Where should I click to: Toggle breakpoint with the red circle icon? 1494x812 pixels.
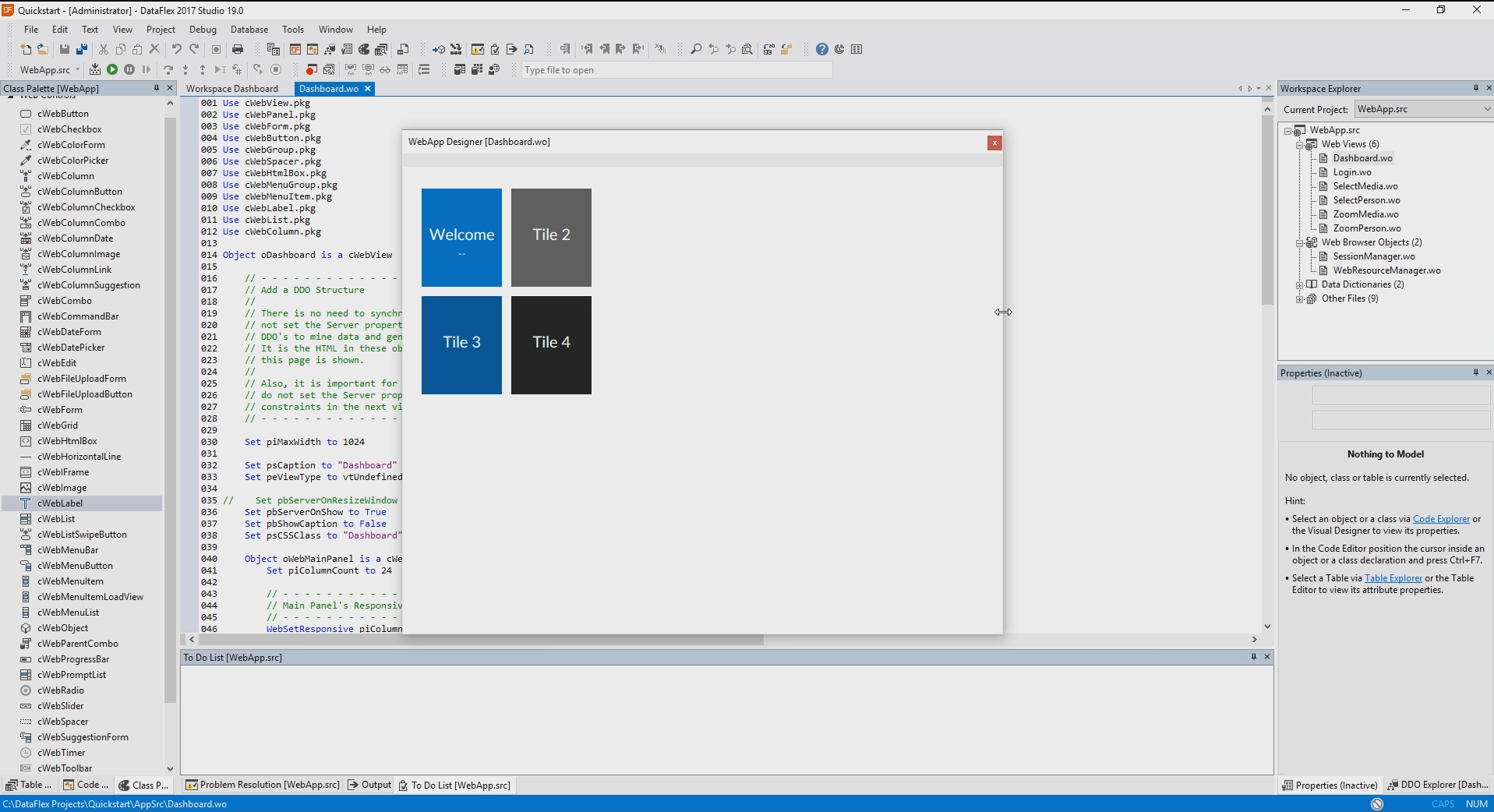[311, 69]
